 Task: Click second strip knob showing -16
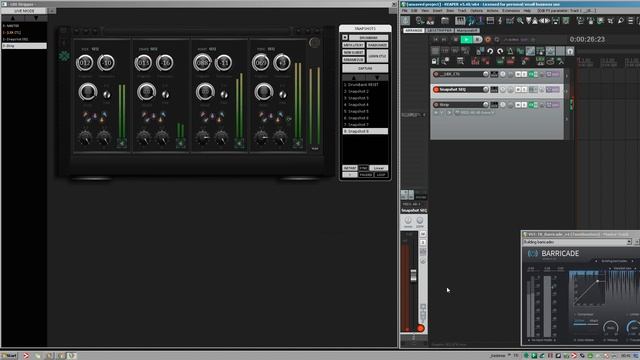(165, 63)
